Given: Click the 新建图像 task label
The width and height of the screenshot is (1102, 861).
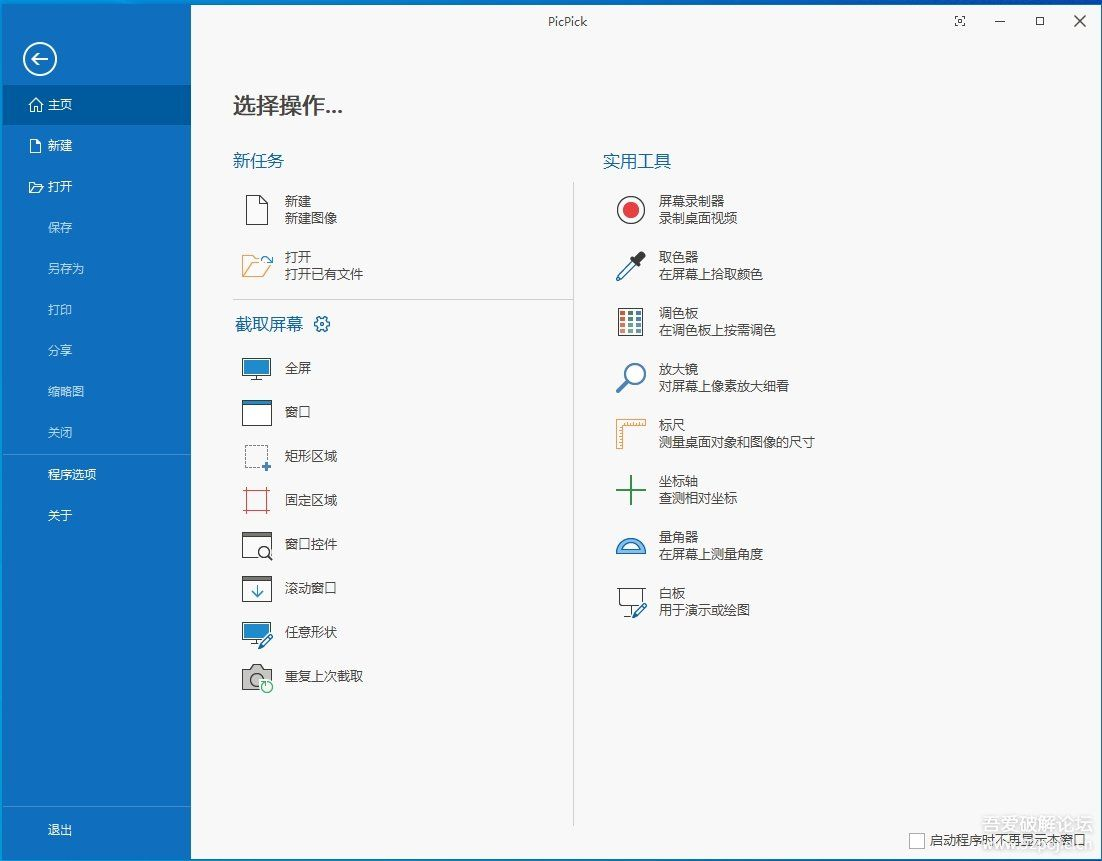Looking at the screenshot, I should click(x=311, y=219).
